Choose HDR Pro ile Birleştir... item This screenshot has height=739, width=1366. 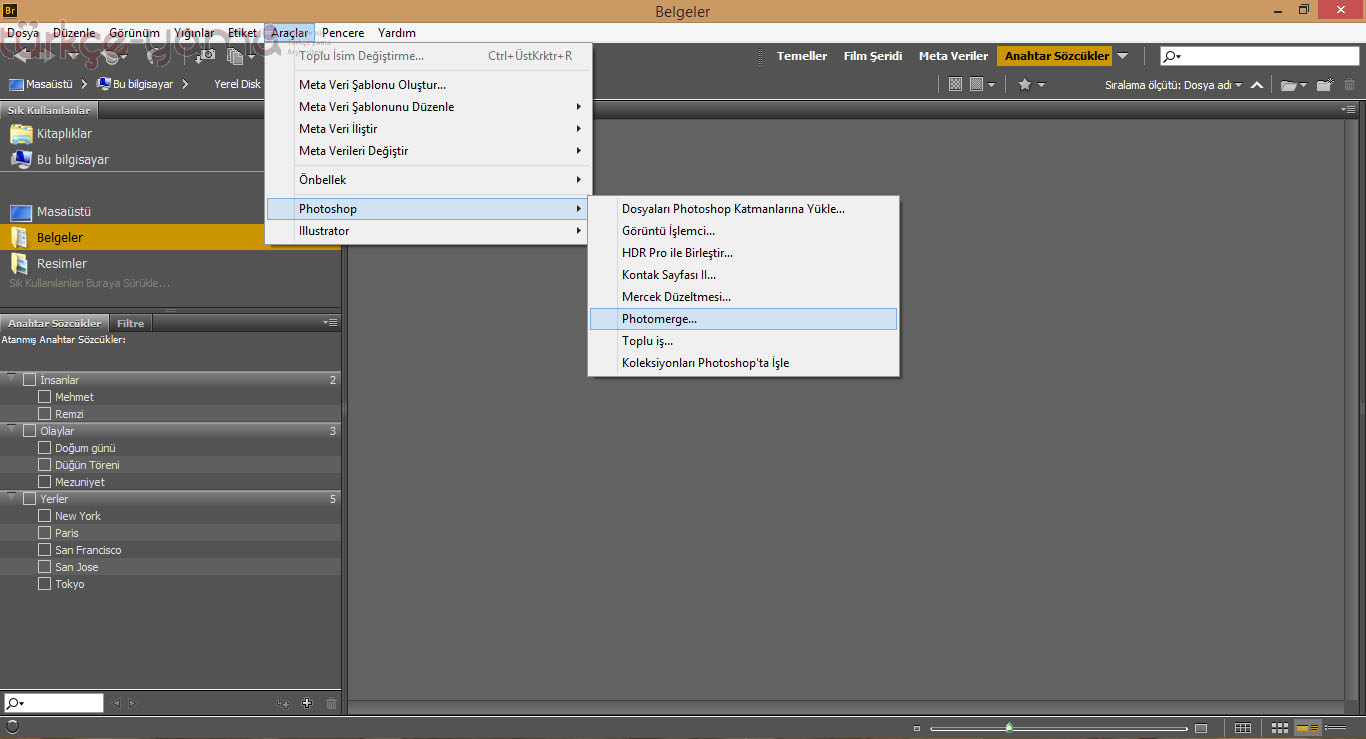coord(743,253)
